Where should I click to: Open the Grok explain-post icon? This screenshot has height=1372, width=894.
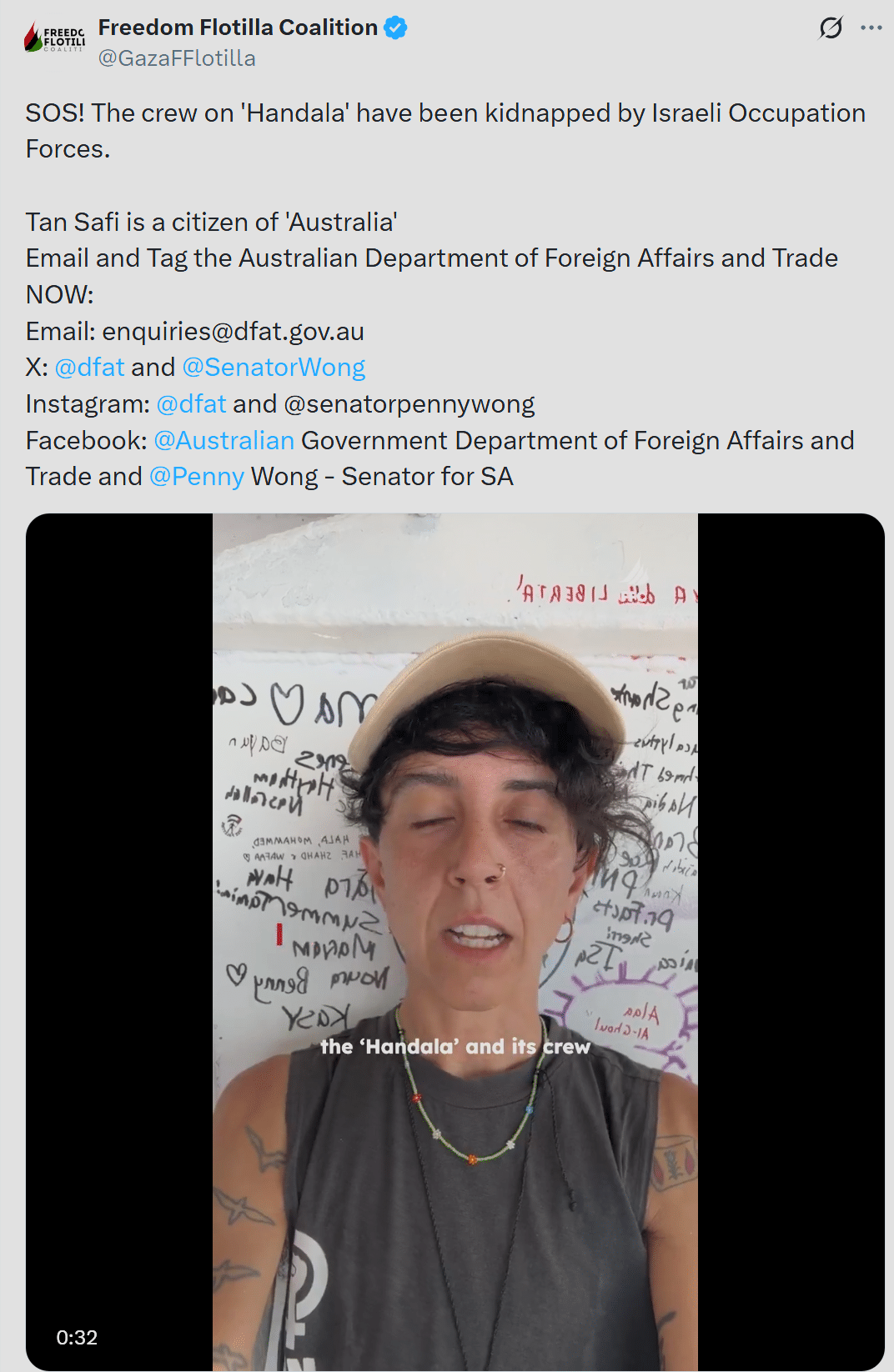coord(831,28)
